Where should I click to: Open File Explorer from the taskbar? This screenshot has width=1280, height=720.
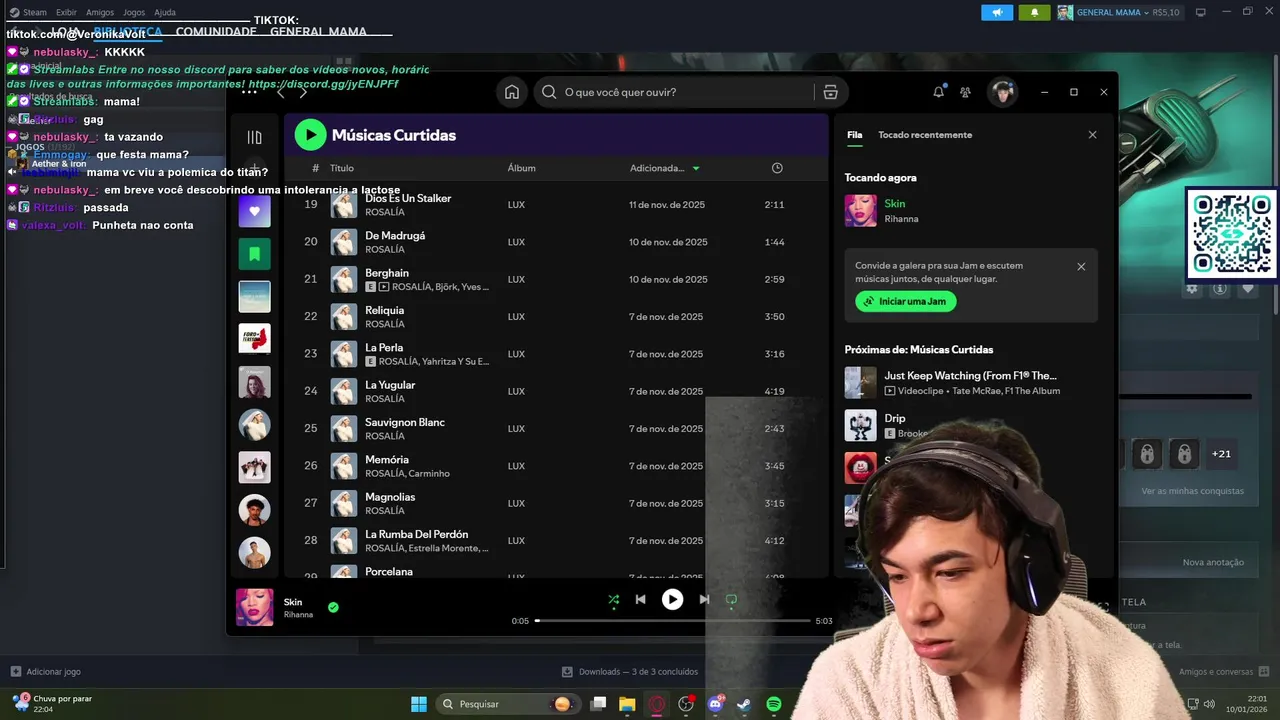click(x=627, y=704)
